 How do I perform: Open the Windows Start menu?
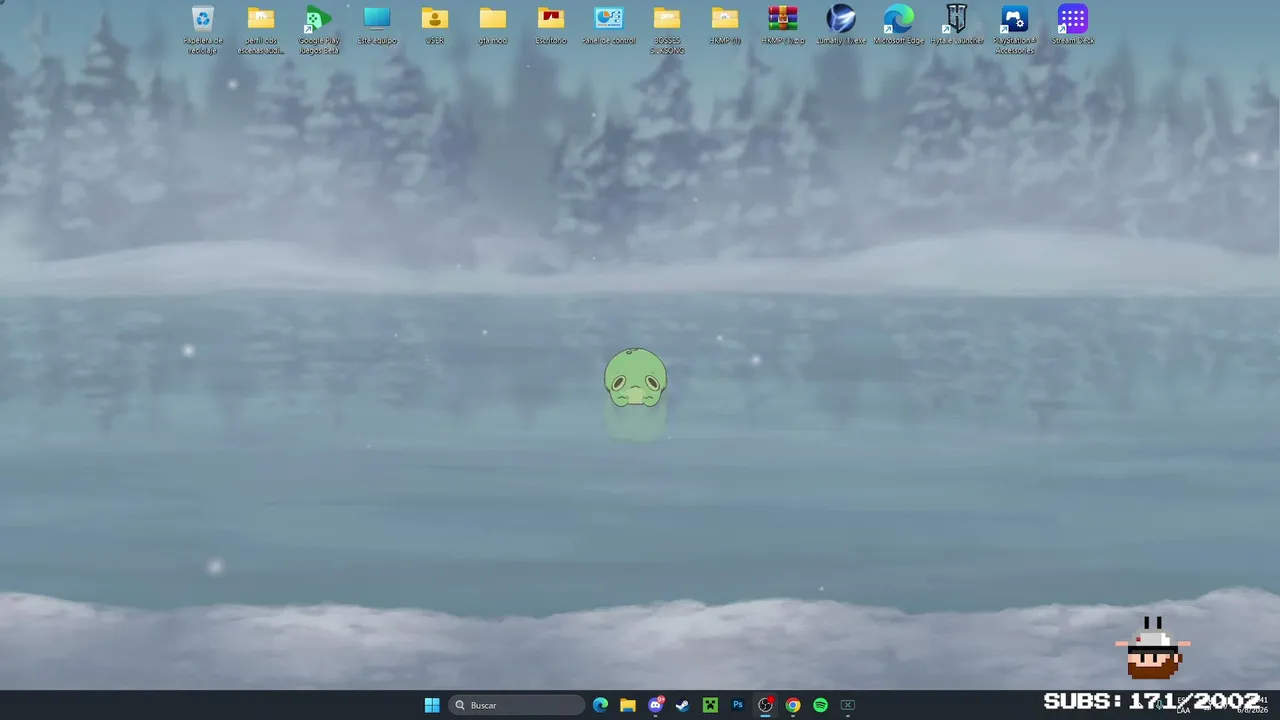[432, 705]
